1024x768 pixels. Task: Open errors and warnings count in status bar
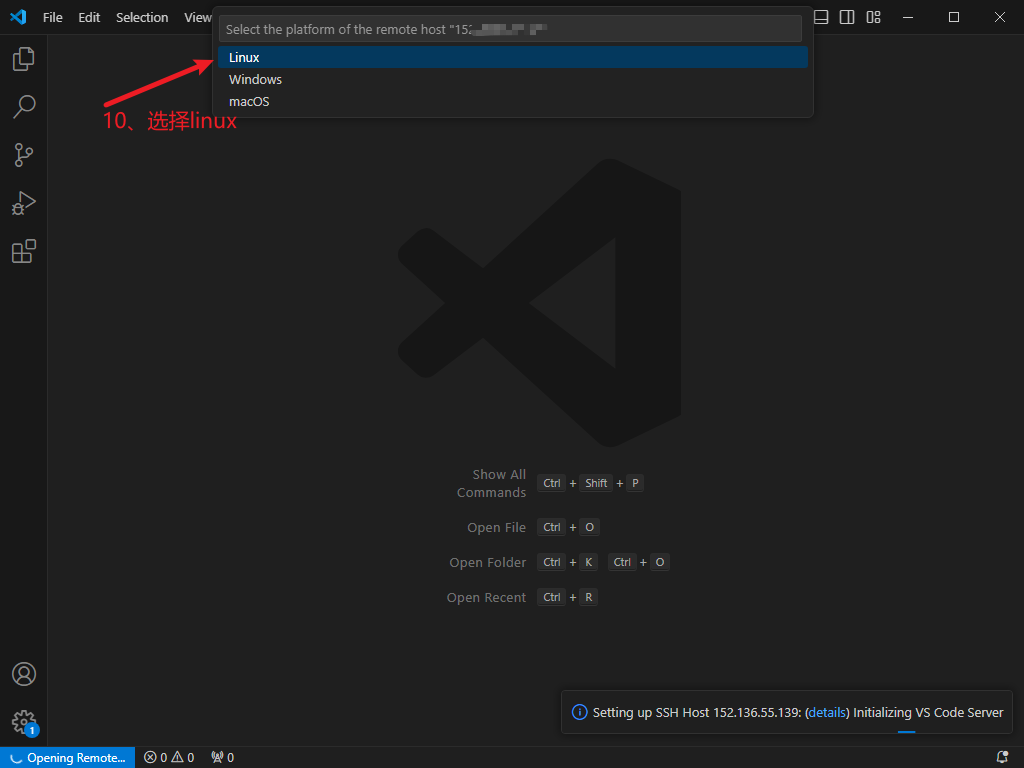coord(169,758)
